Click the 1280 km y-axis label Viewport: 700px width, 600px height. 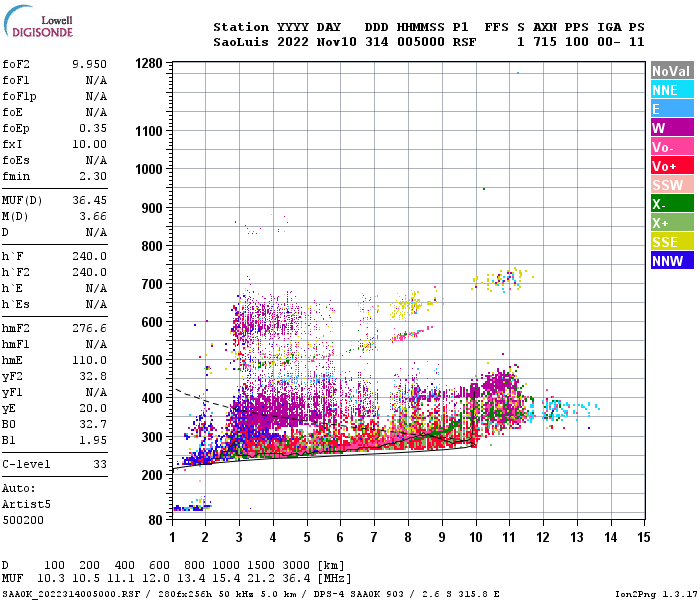click(149, 63)
